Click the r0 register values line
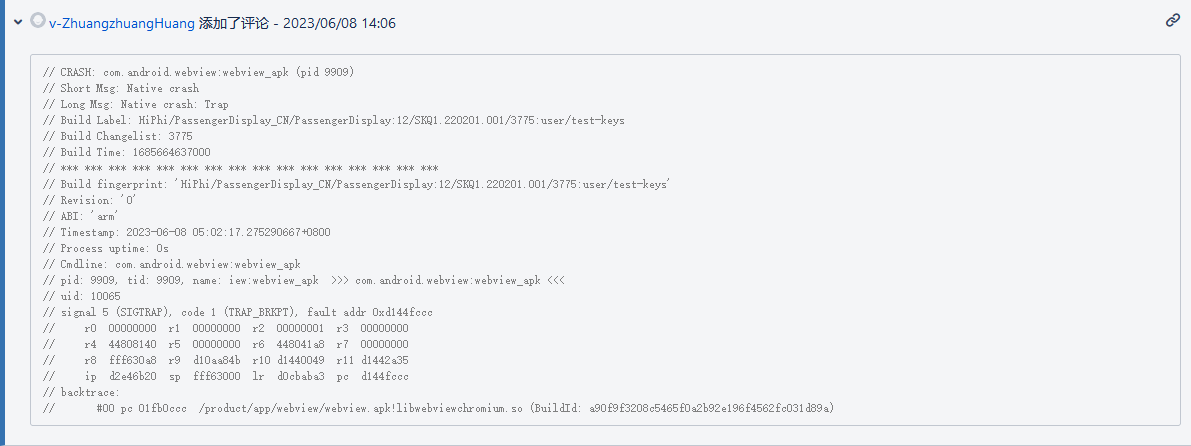1191x446 pixels. [226, 327]
